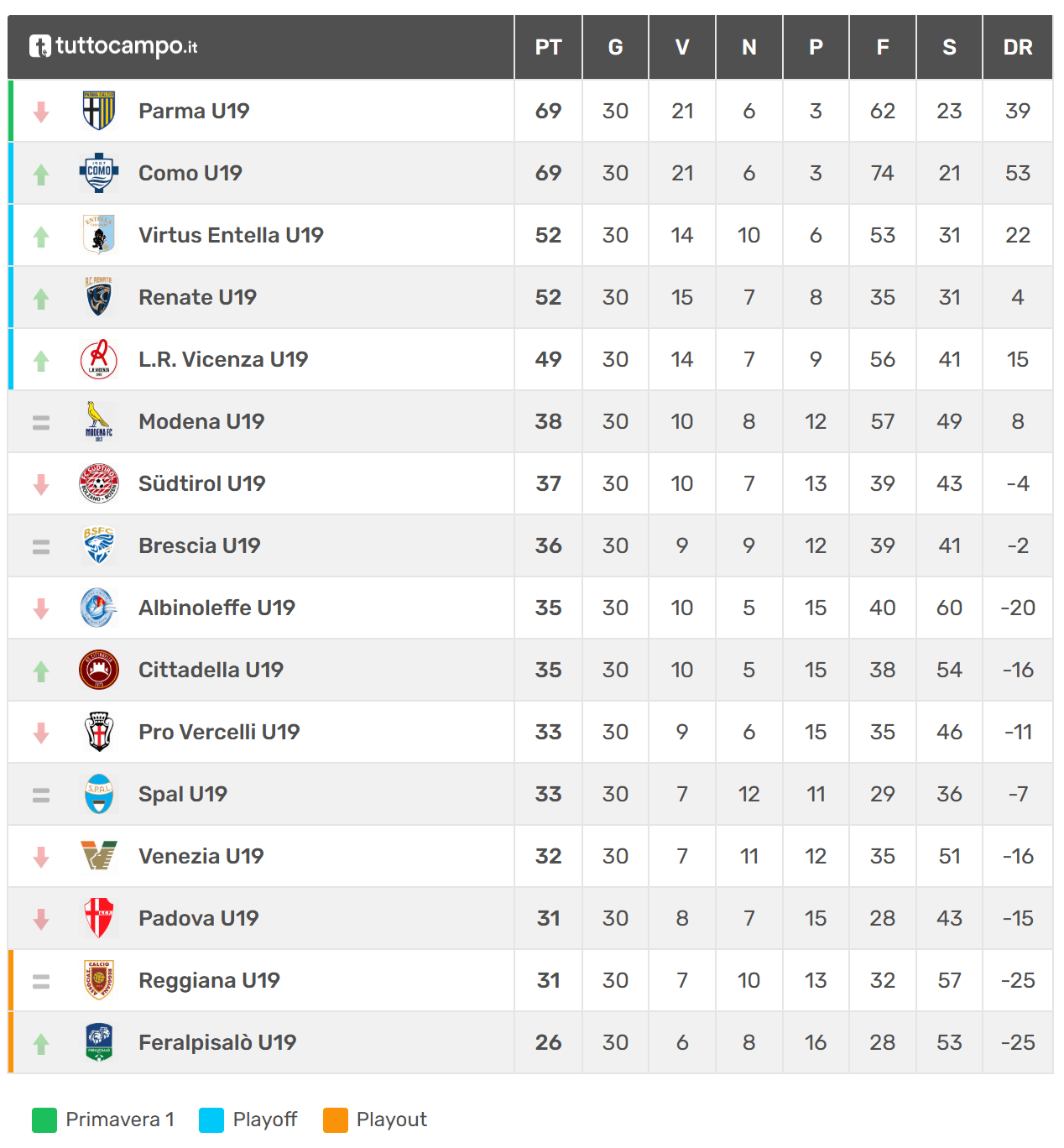Screen dimensions: 1064x1148
Task: Click the green Primavera 1 legend swatch
Action: coord(44,1119)
